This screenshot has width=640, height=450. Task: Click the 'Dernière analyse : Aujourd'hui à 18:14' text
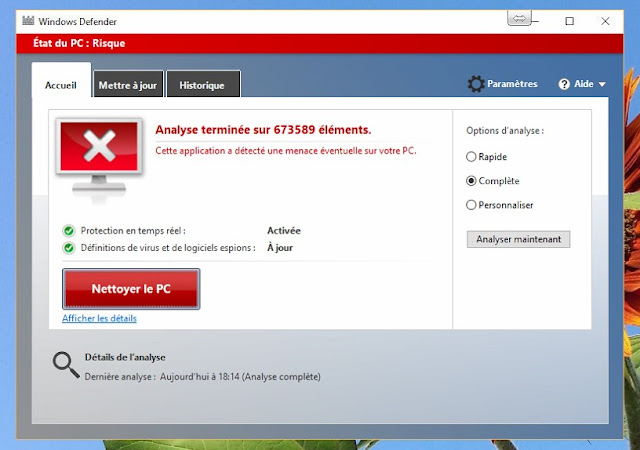pyautogui.click(x=202, y=376)
